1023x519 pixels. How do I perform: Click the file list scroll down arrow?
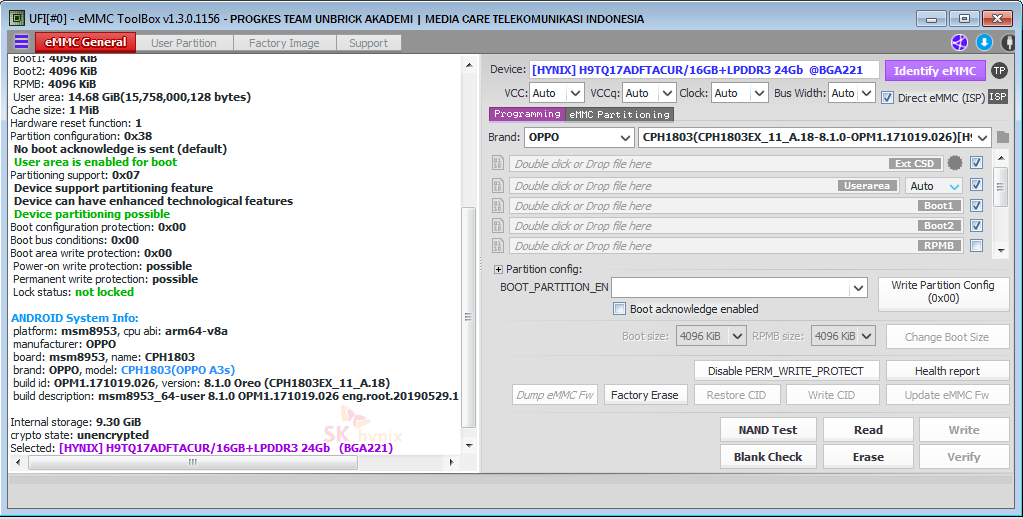pos(1000,250)
